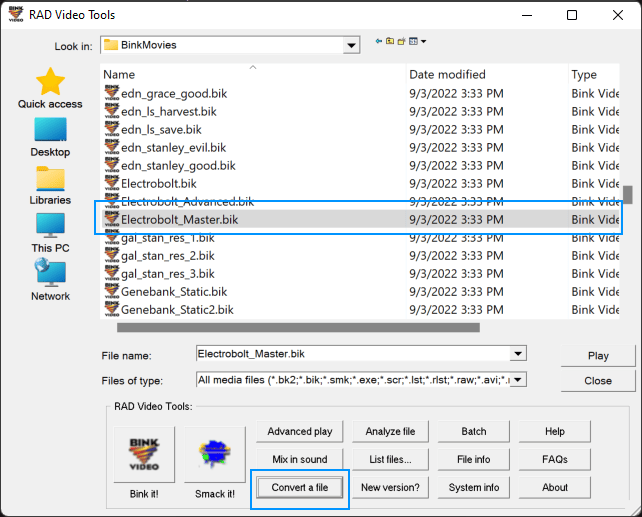642x517 pixels.
Task: Click the Play button
Action: click(598, 355)
